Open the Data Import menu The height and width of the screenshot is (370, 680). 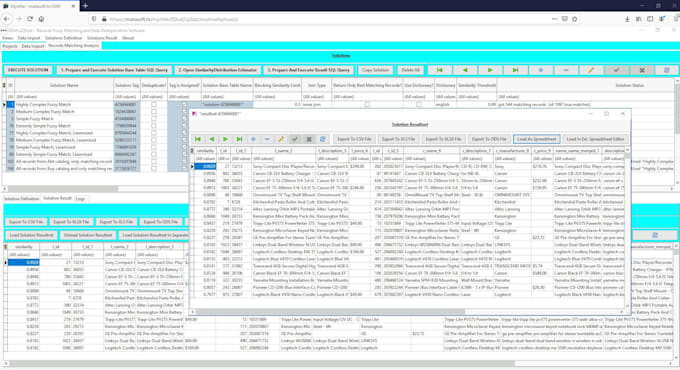coord(28,38)
